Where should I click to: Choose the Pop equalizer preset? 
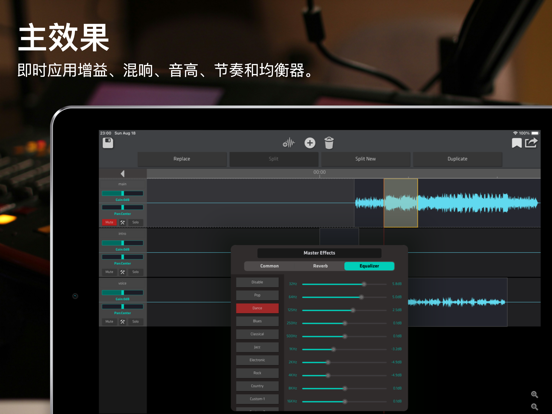click(257, 295)
